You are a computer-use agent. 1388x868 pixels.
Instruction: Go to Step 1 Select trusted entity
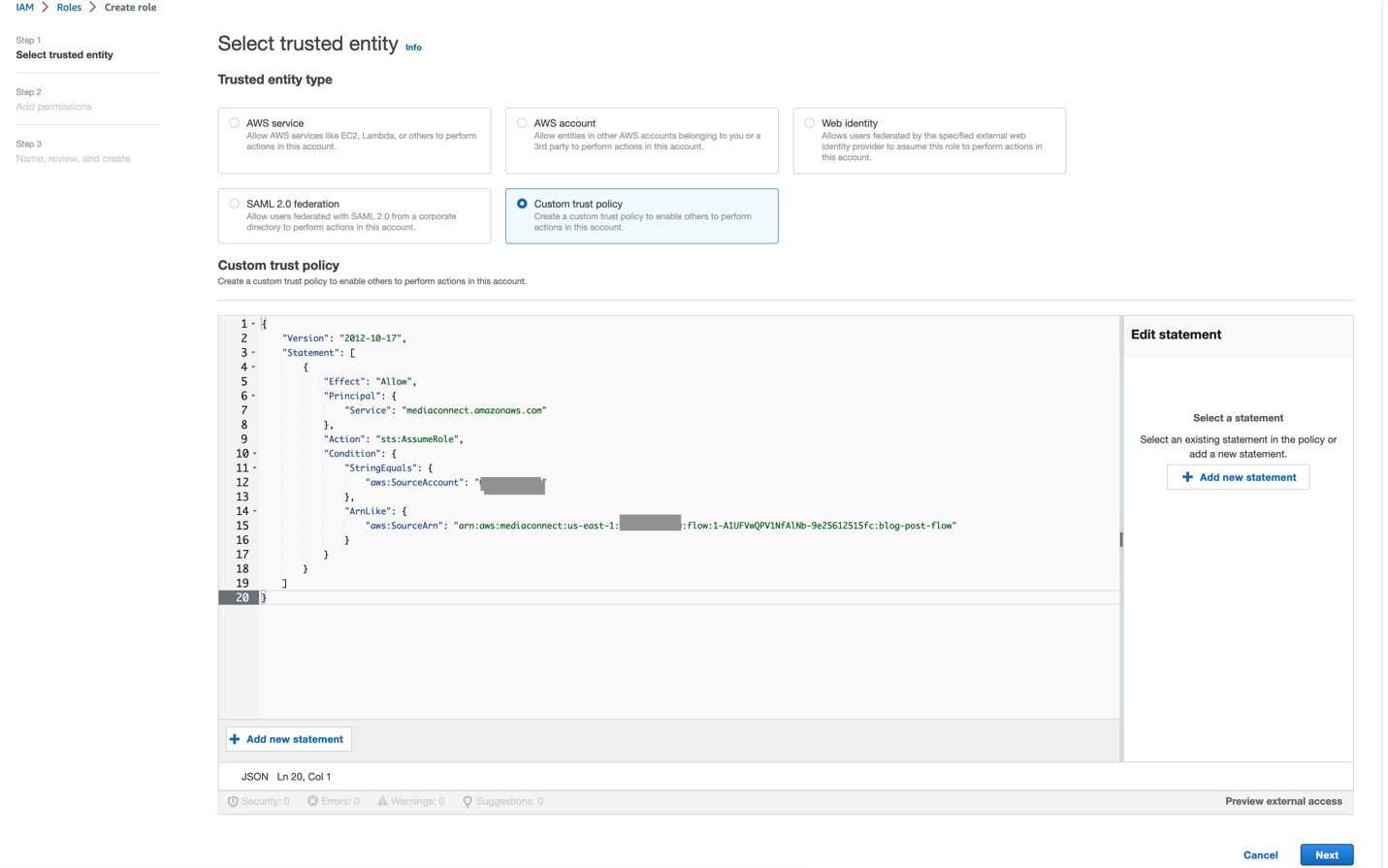click(64, 55)
